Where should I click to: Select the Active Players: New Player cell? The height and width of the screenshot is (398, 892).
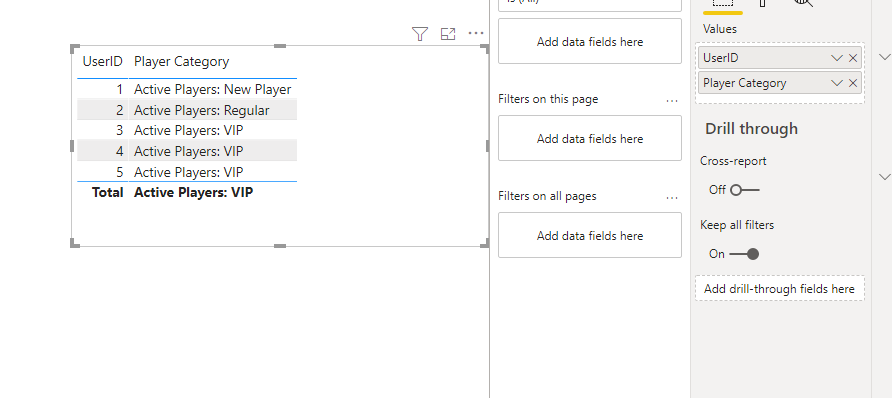(212, 89)
